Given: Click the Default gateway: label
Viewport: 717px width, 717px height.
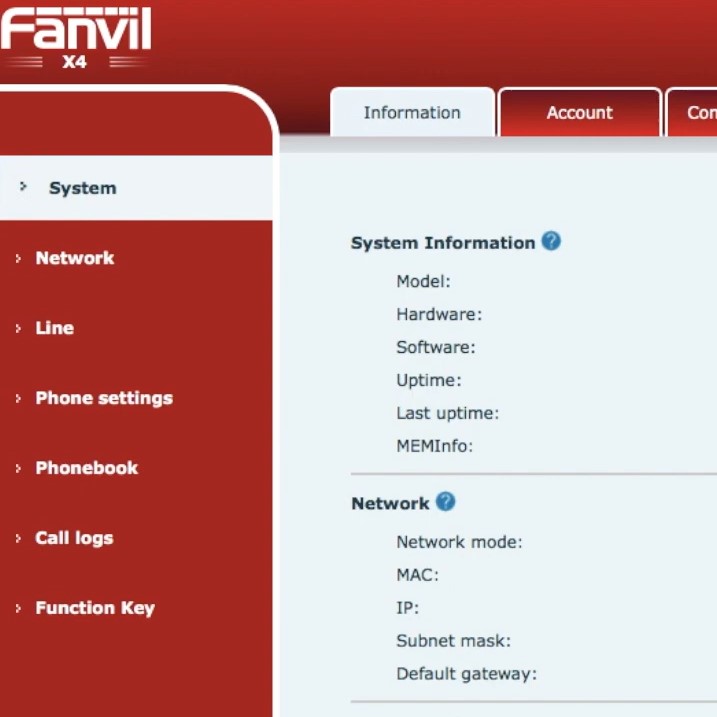Looking at the screenshot, I should click(x=466, y=674).
